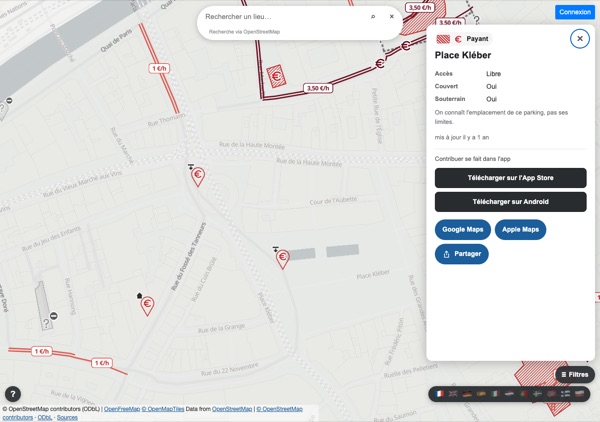The height and width of the screenshot is (422, 600).
Task: Click the 'Place Kléber' panel title
Action: tap(463, 55)
